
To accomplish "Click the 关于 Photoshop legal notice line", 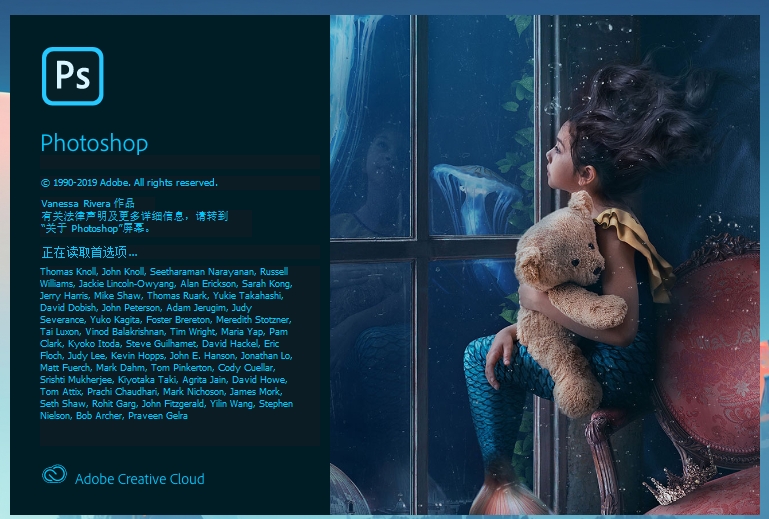I will click(x=96, y=228).
